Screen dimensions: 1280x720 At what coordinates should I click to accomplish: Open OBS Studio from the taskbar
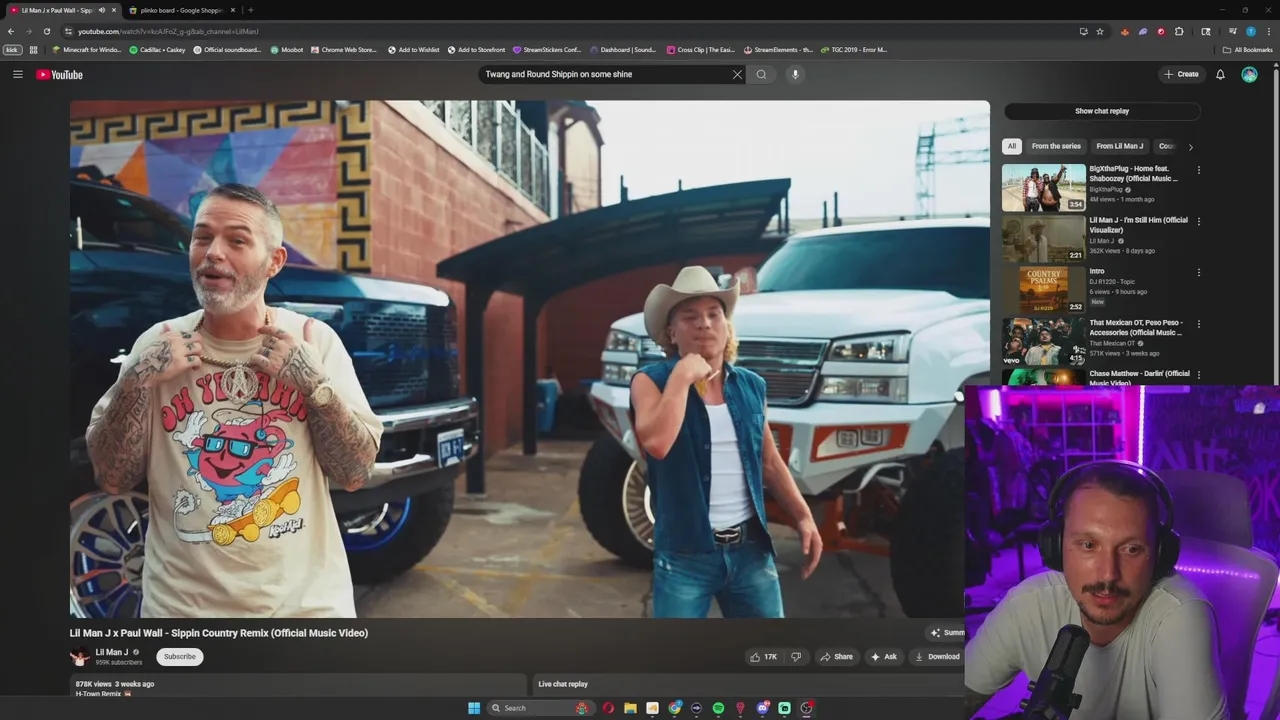[807, 708]
